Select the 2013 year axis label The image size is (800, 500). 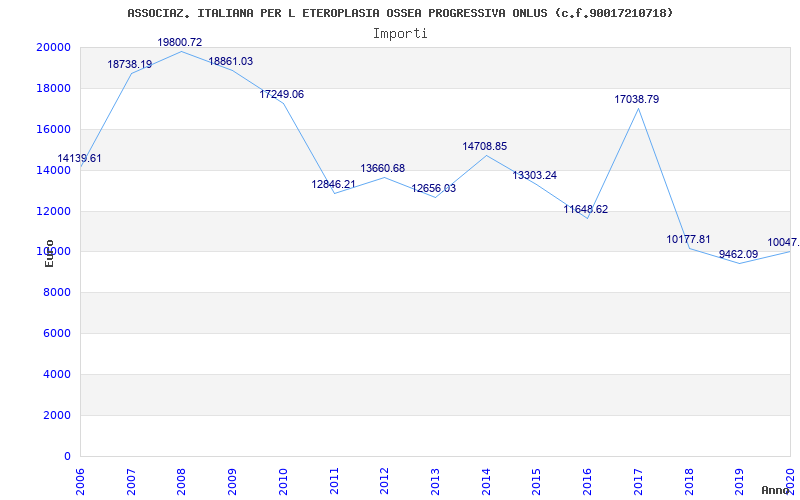(x=435, y=481)
